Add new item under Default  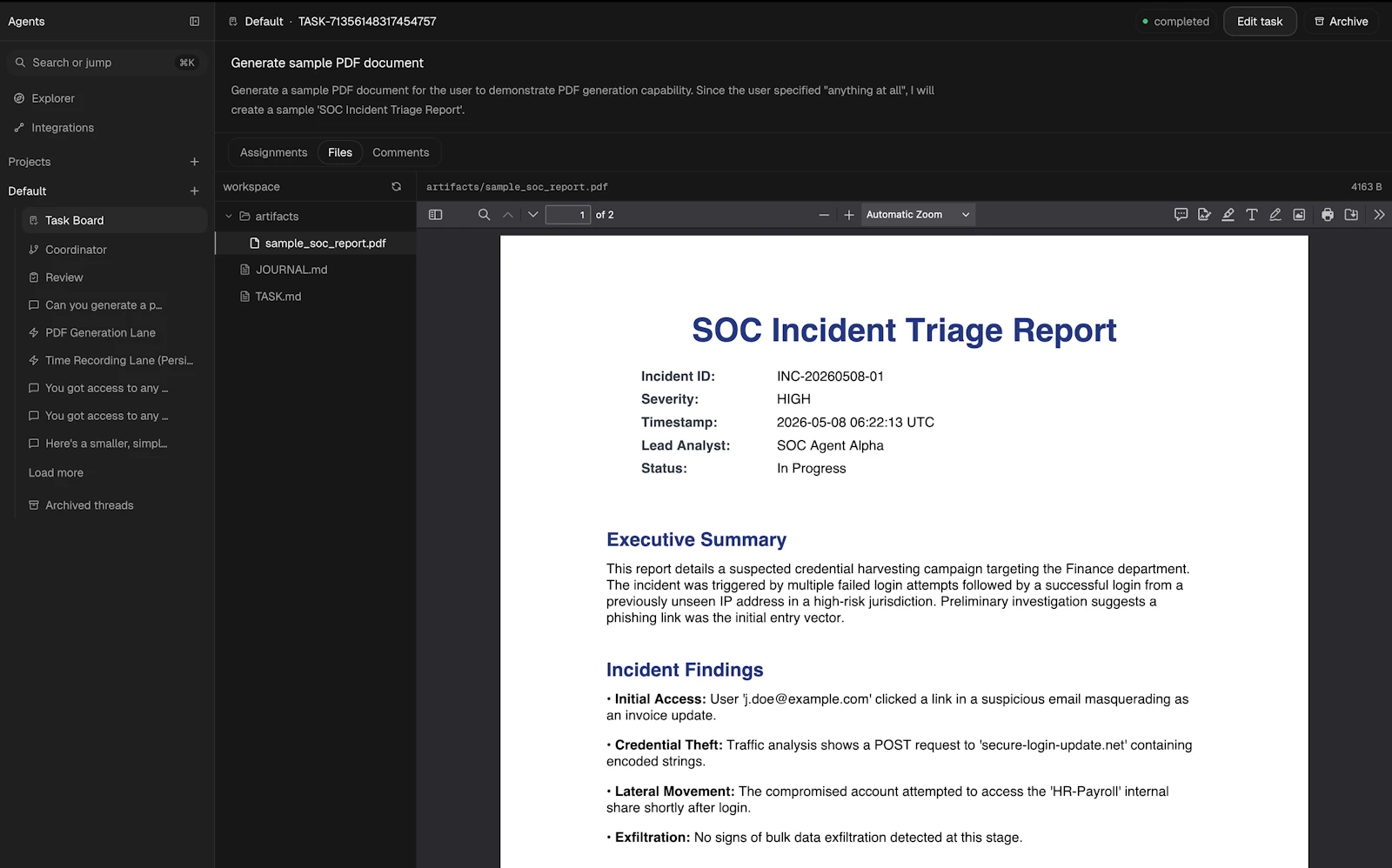[195, 191]
